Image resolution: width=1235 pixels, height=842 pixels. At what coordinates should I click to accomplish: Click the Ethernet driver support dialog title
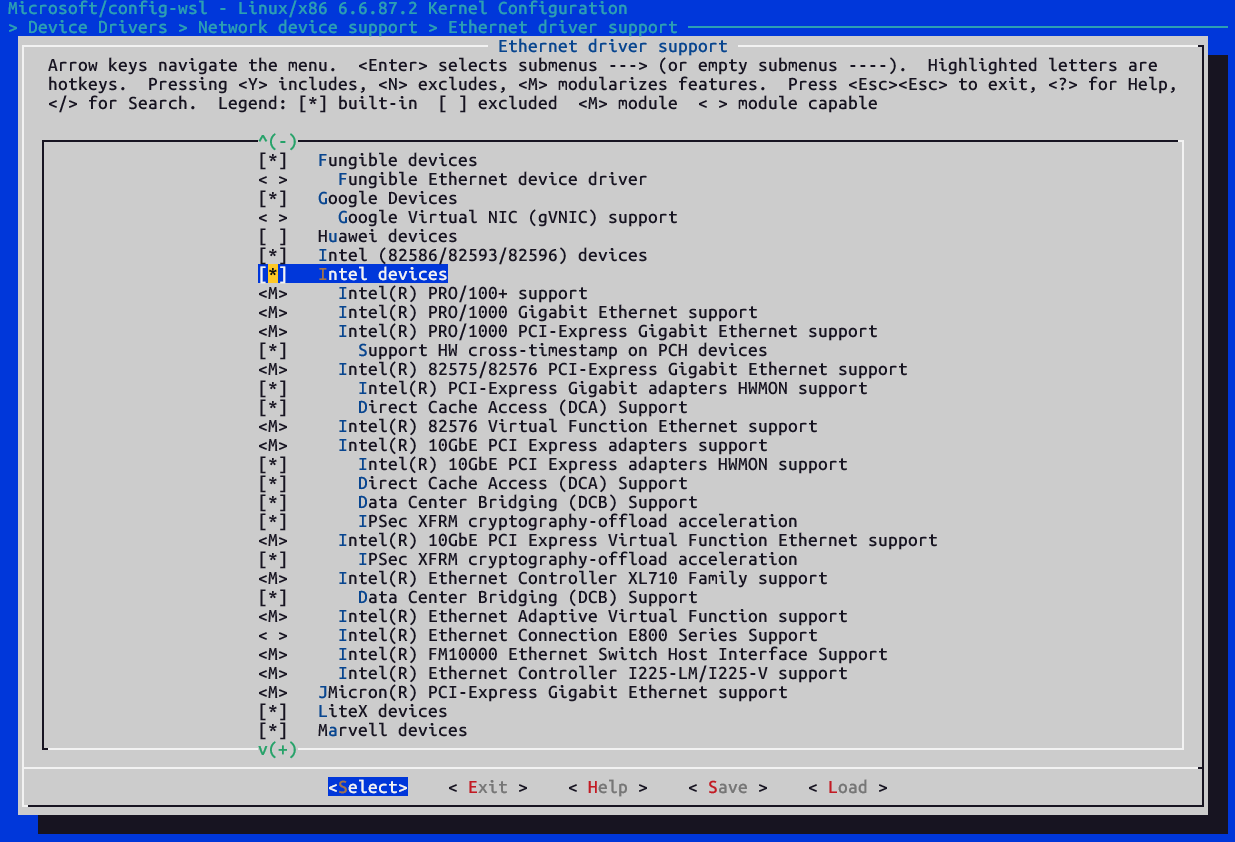pos(613,46)
